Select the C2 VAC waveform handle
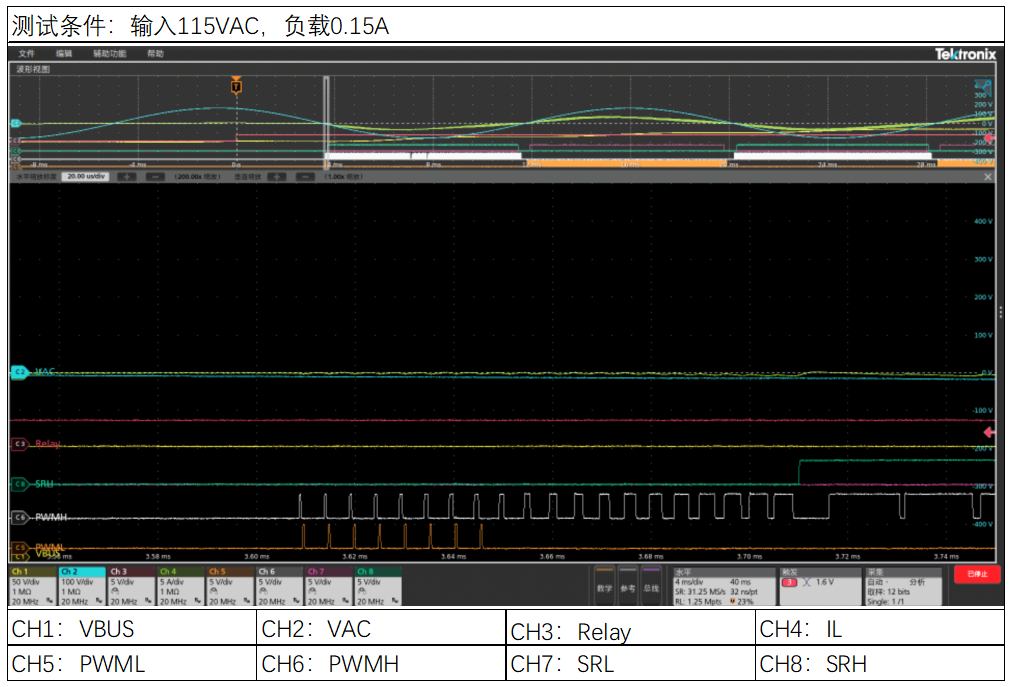1012x687 pixels. pos(19,373)
